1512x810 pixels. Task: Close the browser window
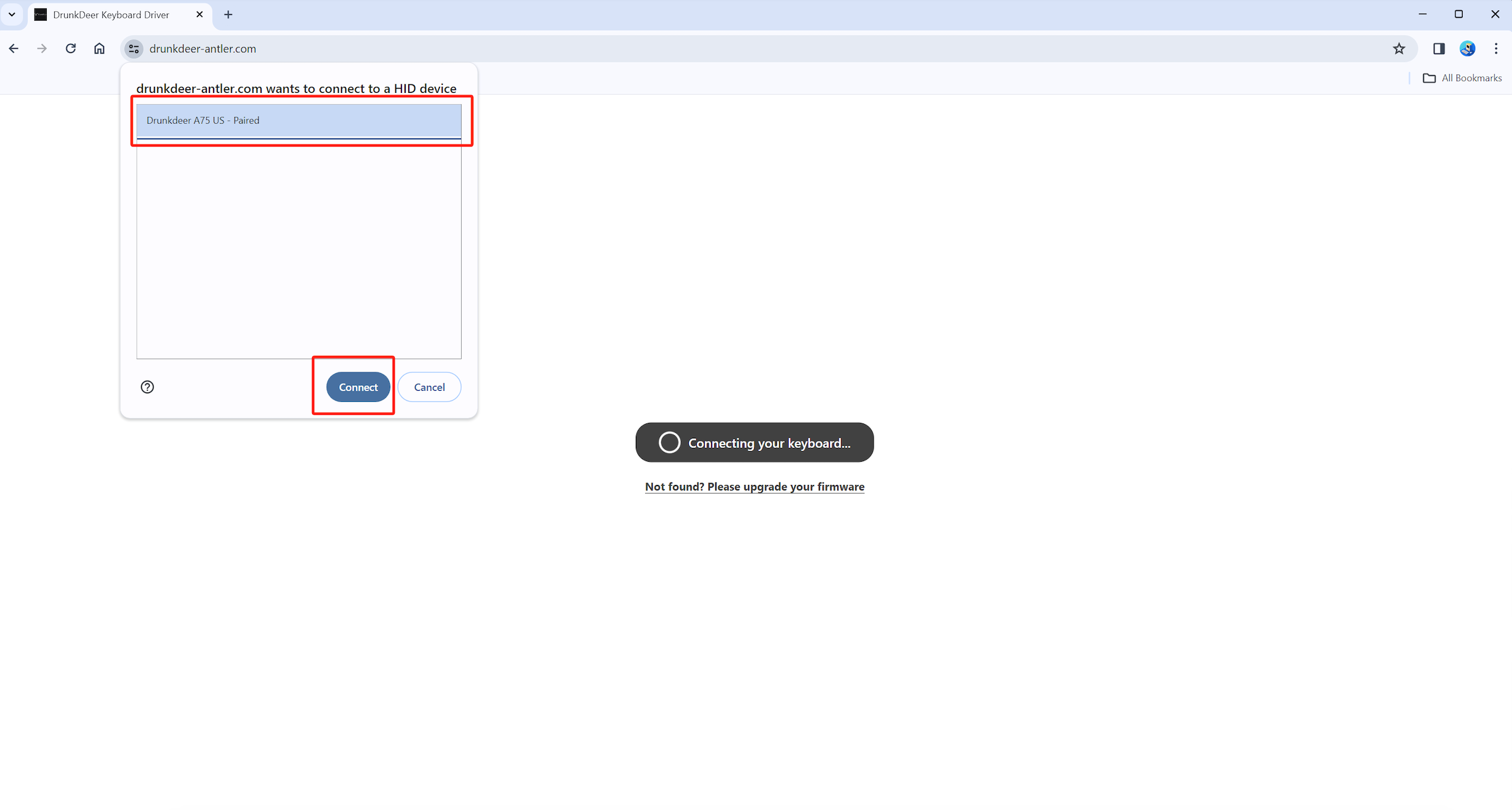(1495, 14)
